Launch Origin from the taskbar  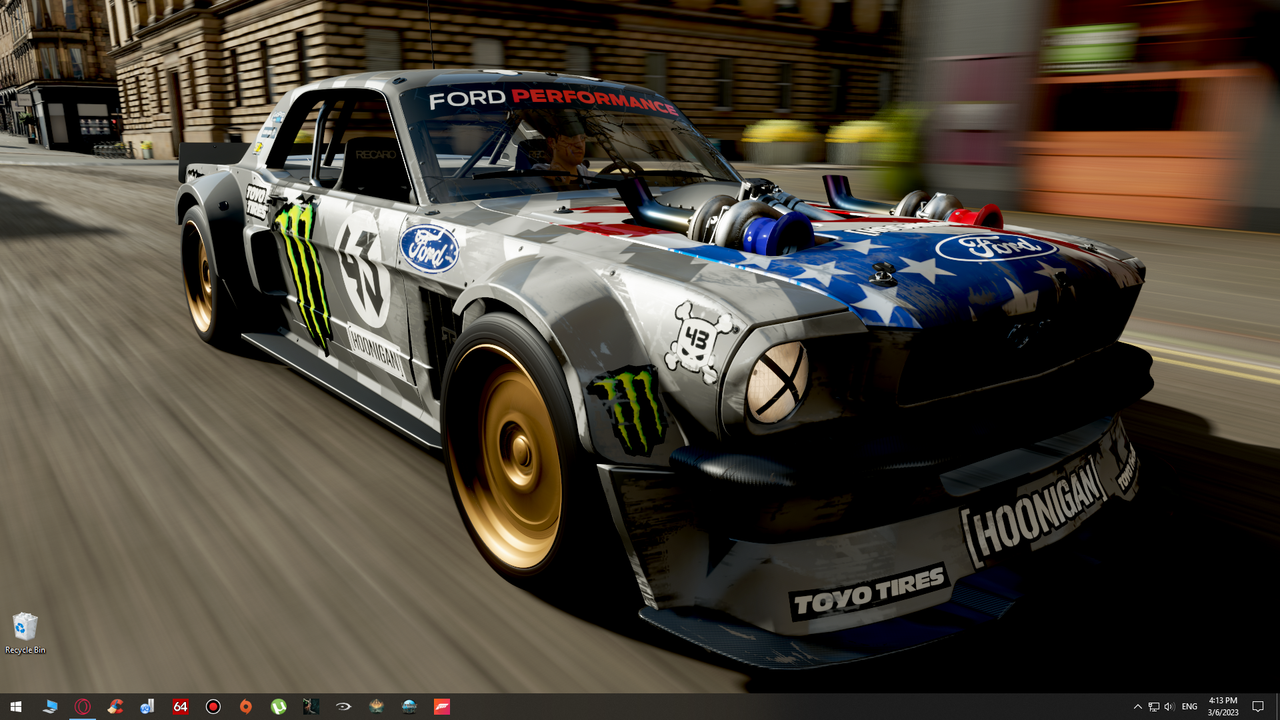[x=245, y=706]
